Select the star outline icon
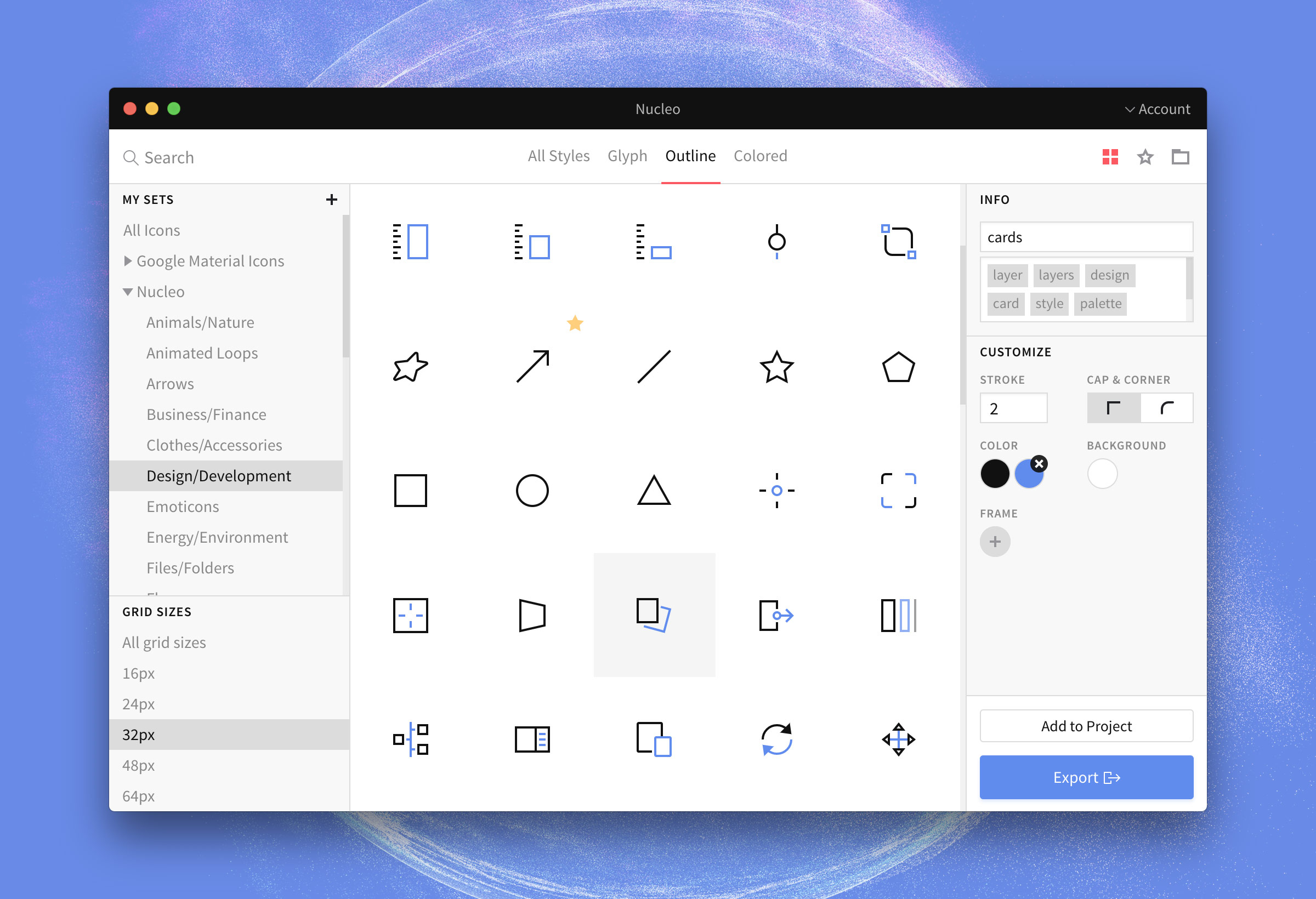Viewport: 1316px width, 899px height. [x=776, y=368]
